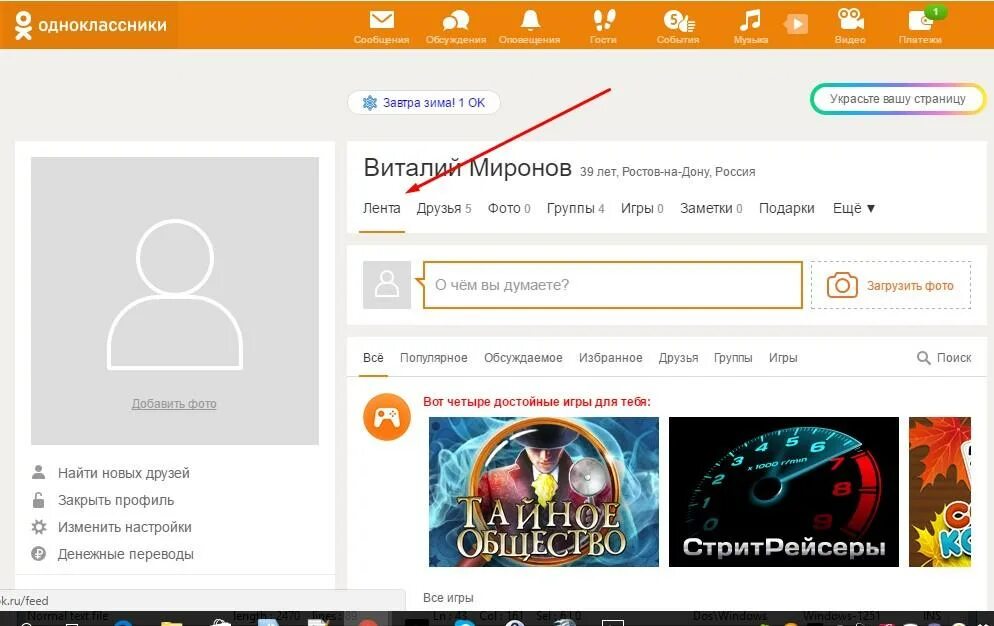
Task: Open Оповещения bell icon
Action: click(x=530, y=20)
